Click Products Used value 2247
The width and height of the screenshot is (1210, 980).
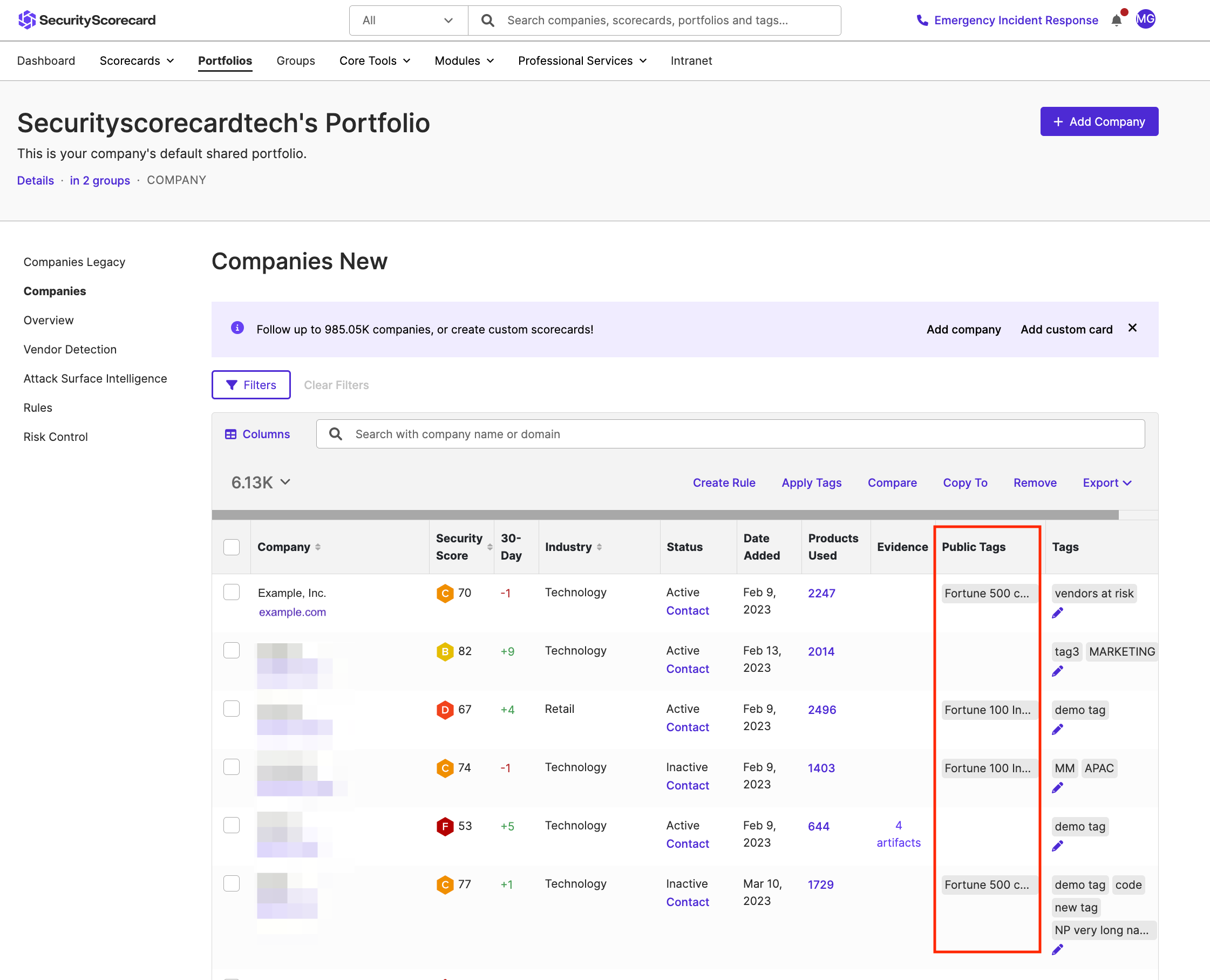click(821, 593)
